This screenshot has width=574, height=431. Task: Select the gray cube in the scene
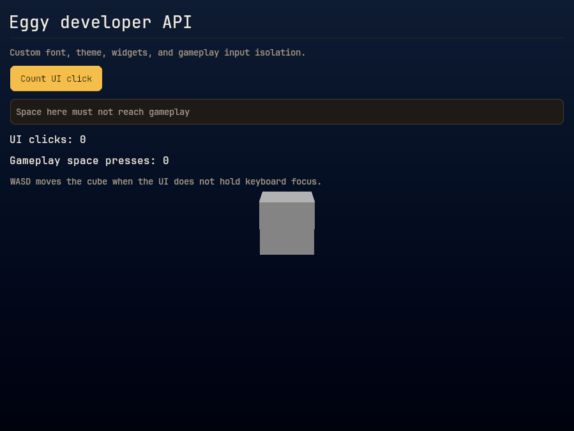[x=287, y=223]
